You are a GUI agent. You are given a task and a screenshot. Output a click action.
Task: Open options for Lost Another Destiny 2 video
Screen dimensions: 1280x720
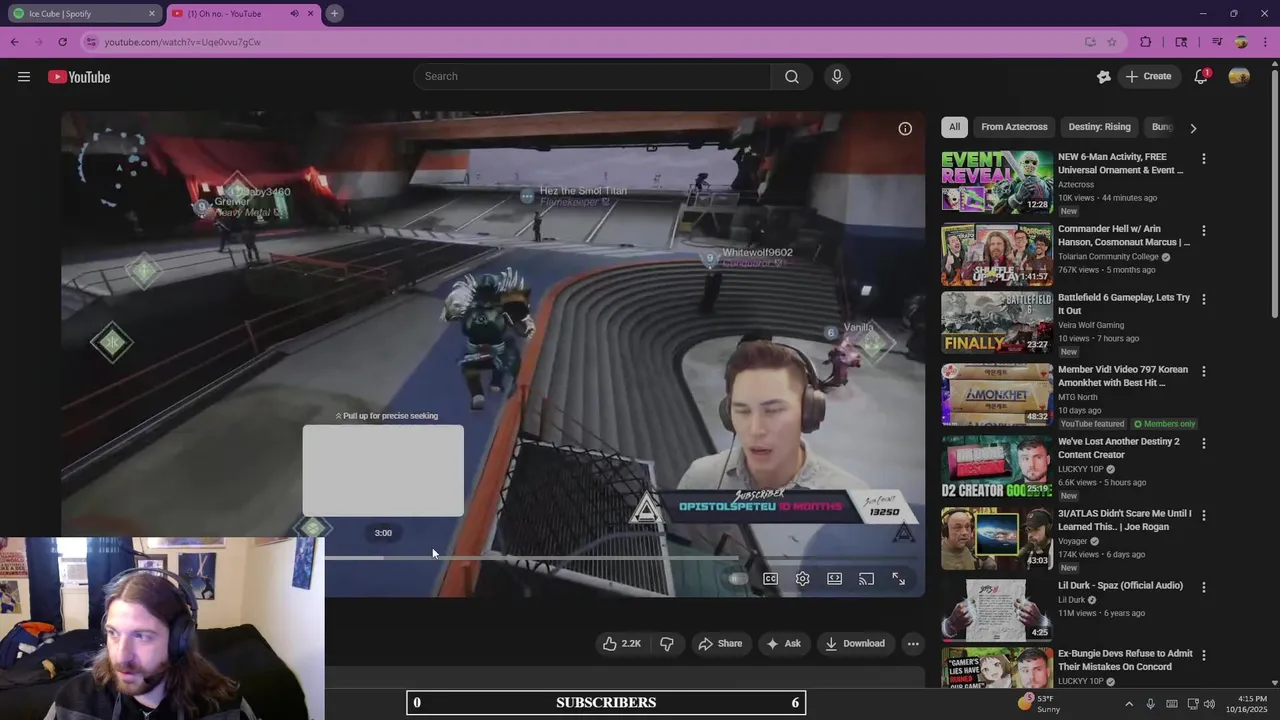coord(1203,443)
